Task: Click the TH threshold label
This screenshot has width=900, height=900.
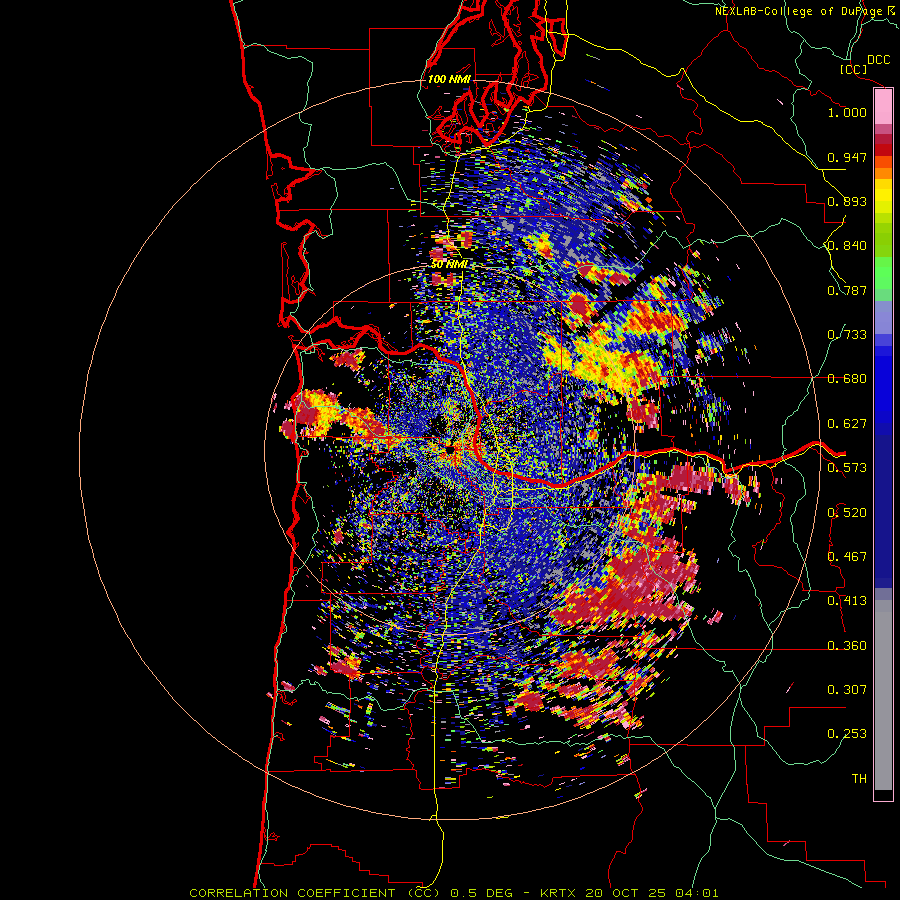Action: (x=859, y=779)
